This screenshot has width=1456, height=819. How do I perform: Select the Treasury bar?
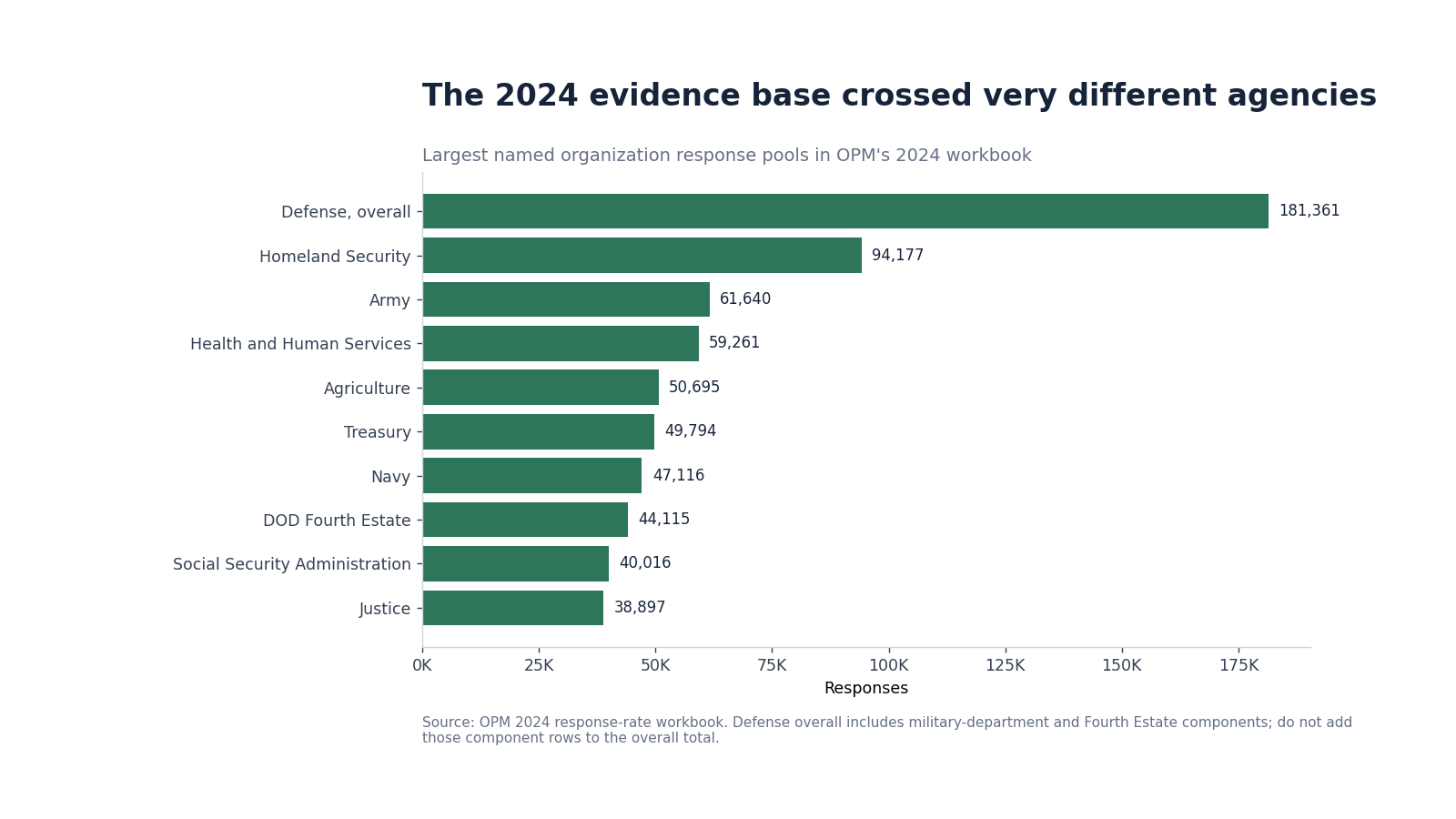tap(539, 431)
